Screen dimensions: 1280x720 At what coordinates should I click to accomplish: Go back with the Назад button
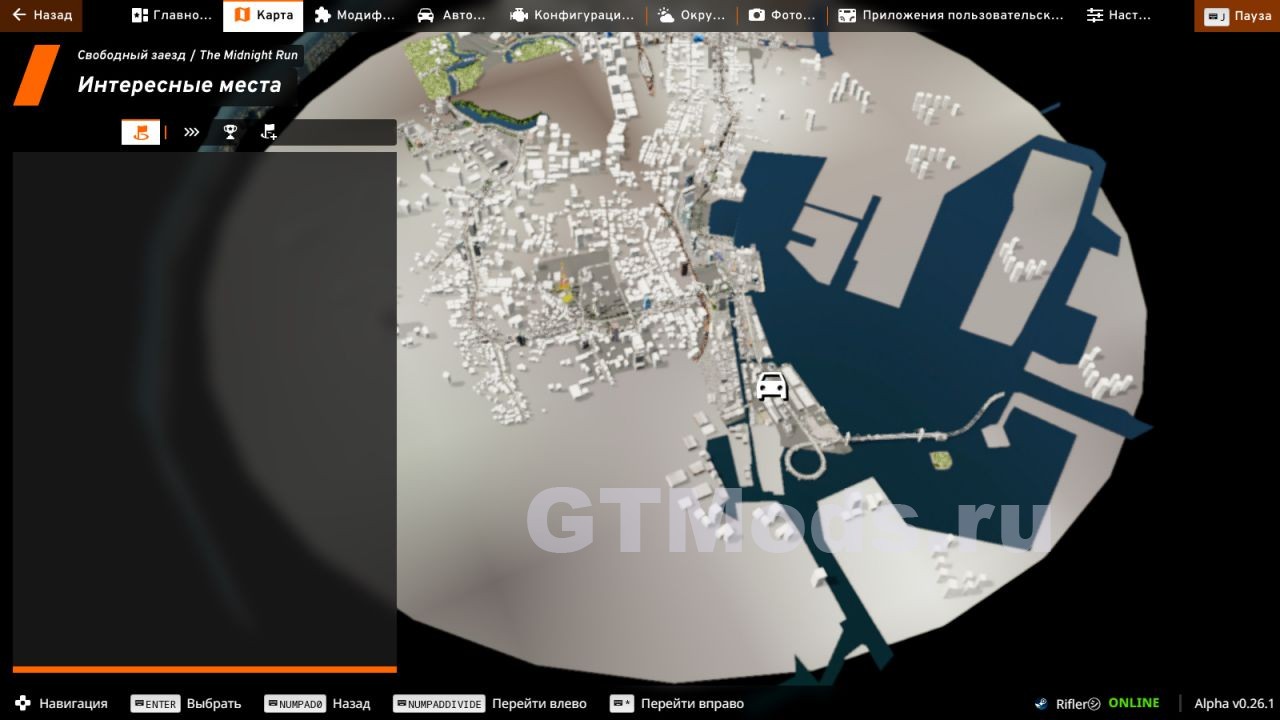click(41, 15)
